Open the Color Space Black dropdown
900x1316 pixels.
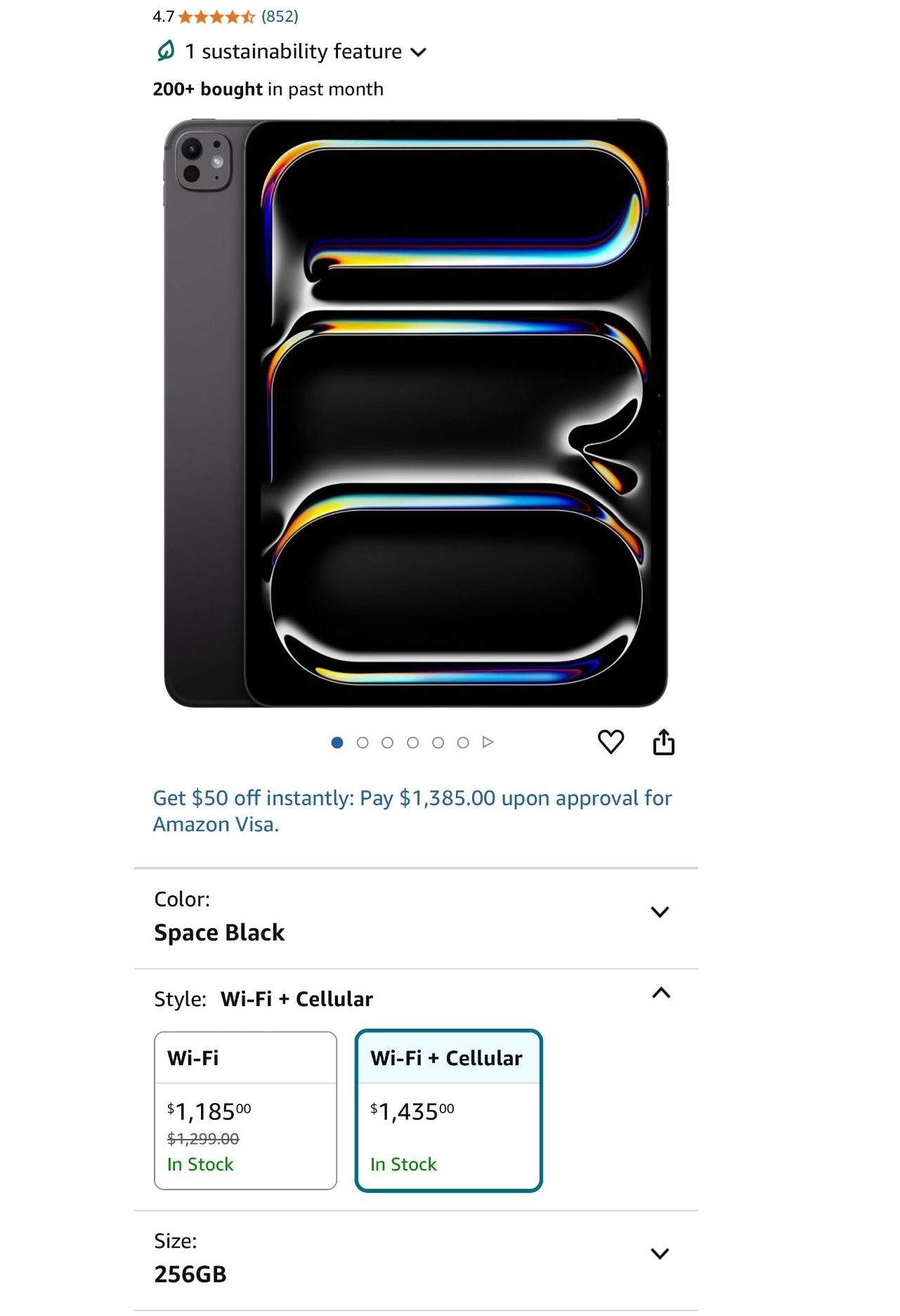659,912
